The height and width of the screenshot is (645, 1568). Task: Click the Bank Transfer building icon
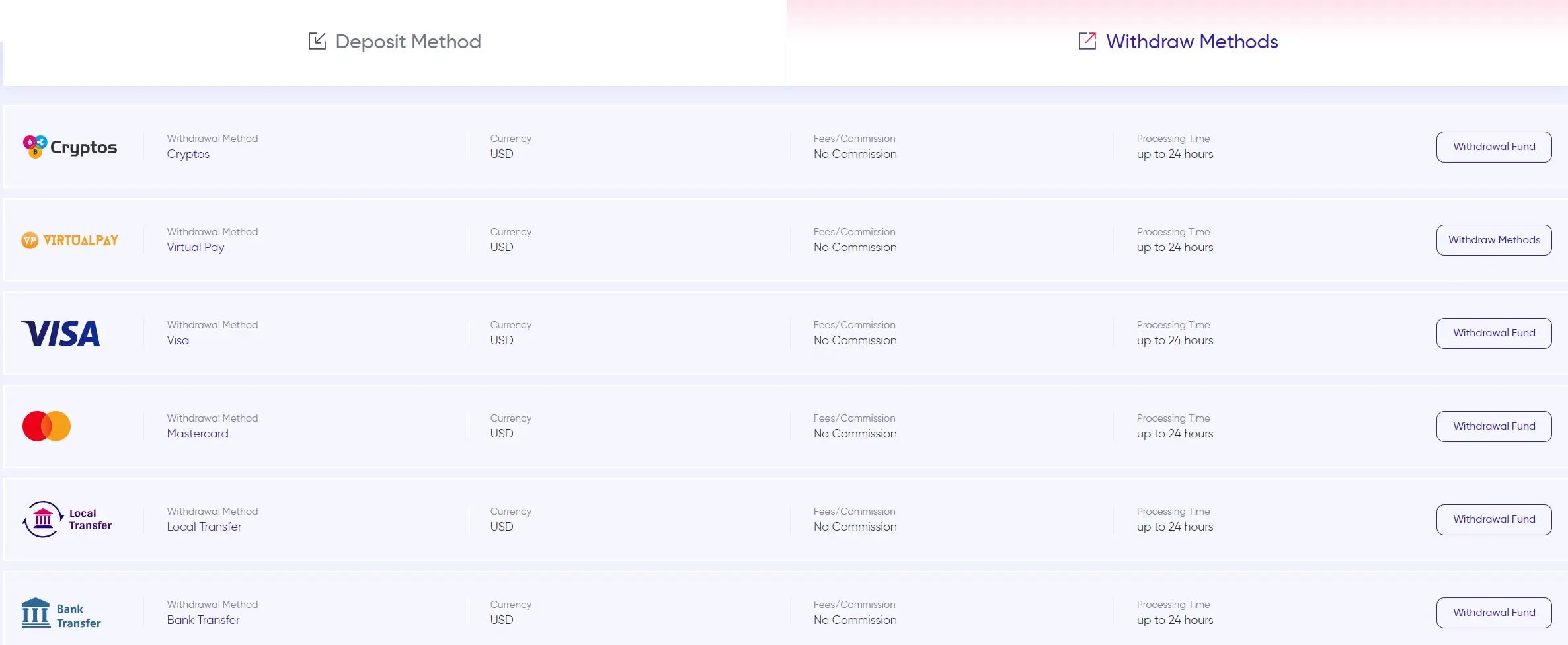point(36,613)
